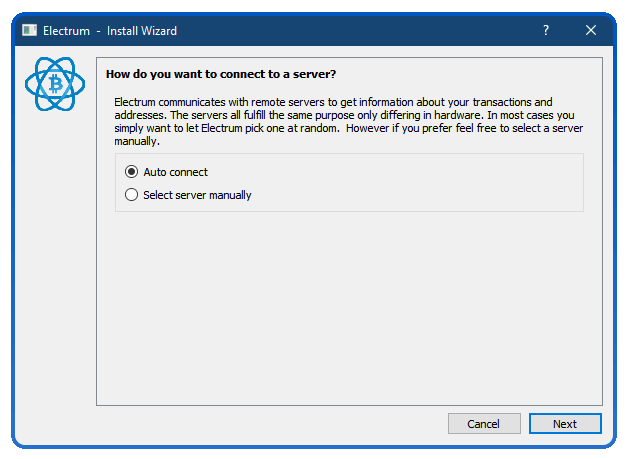This screenshot has width=628, height=459.
Task: Close the Install Wizard window
Action: click(x=591, y=30)
